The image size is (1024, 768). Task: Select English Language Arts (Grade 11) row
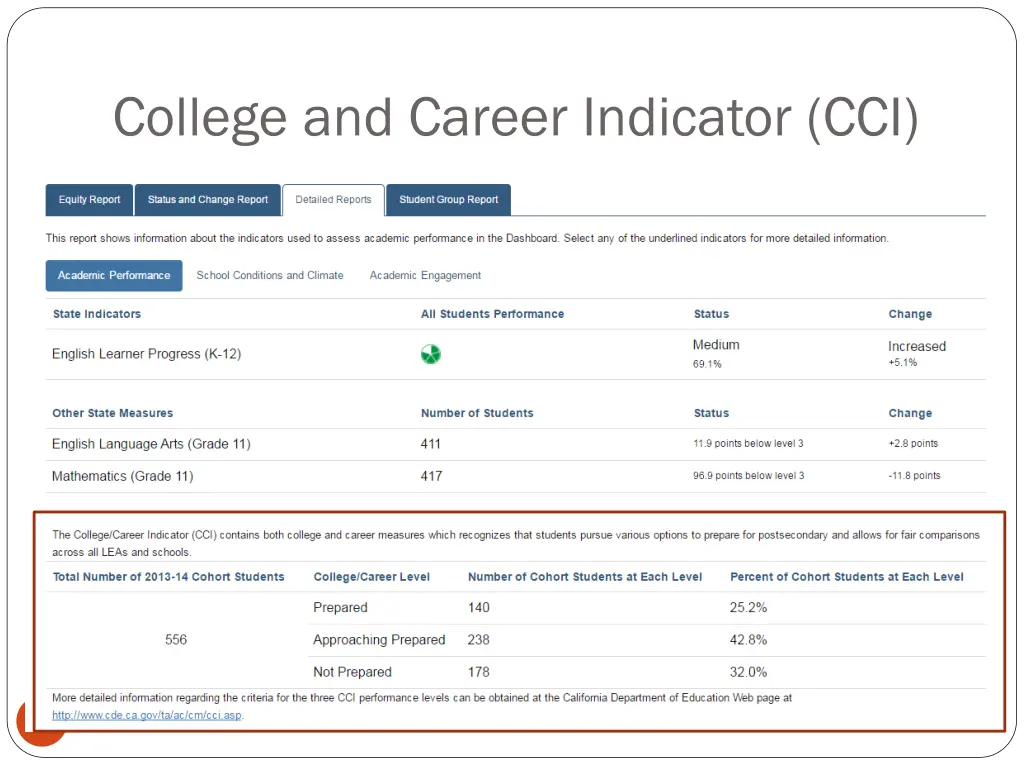click(151, 444)
